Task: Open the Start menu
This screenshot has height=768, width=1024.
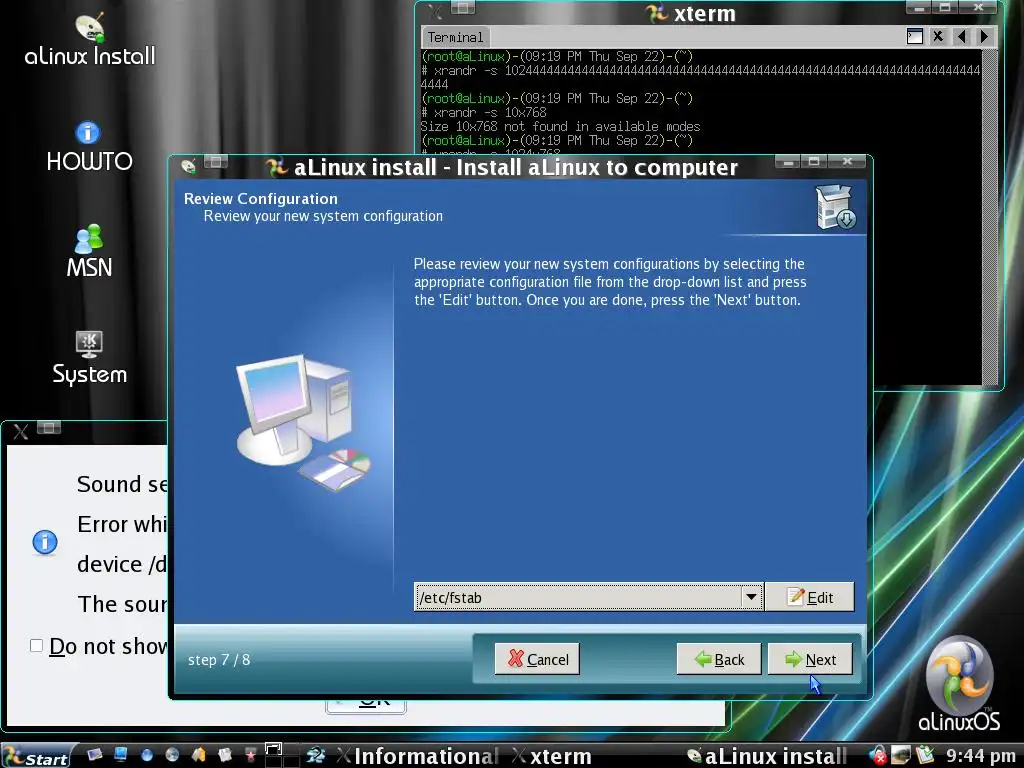Action: point(36,756)
